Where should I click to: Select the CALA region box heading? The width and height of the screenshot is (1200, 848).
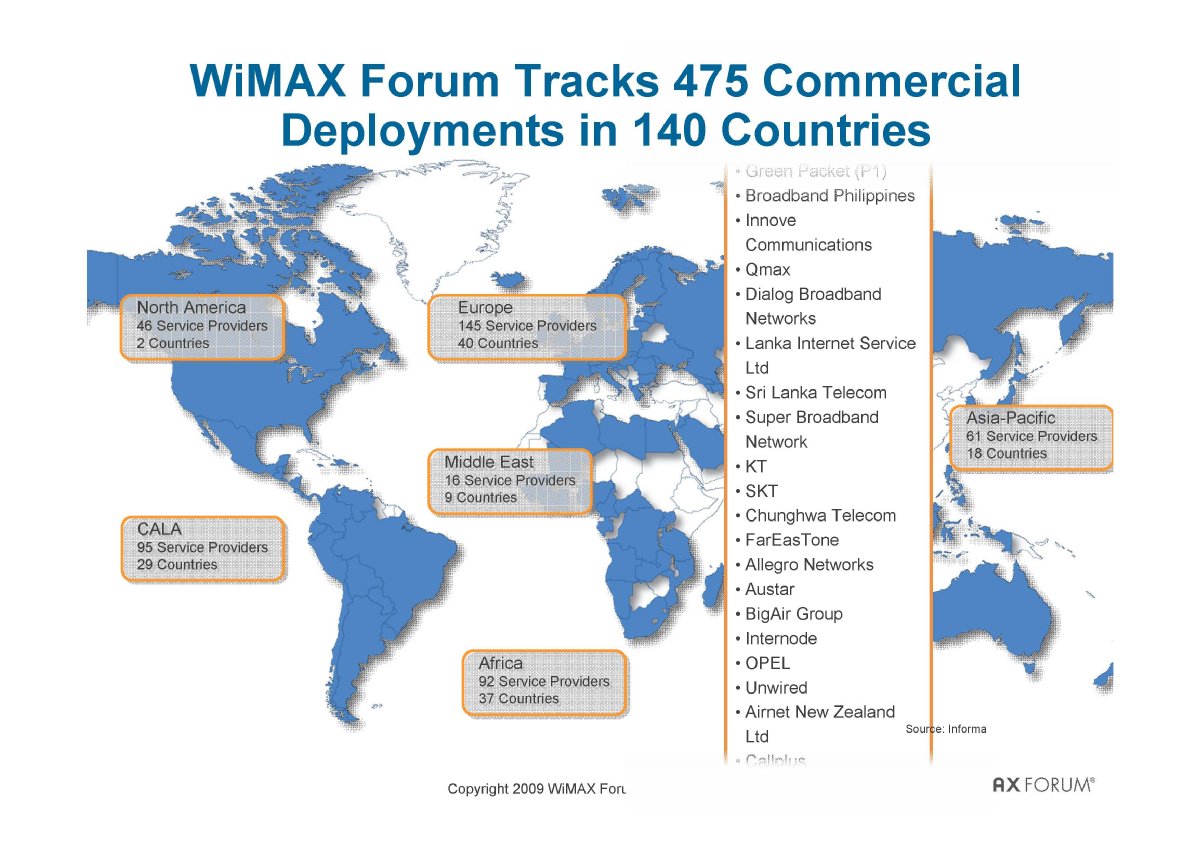[x=160, y=528]
